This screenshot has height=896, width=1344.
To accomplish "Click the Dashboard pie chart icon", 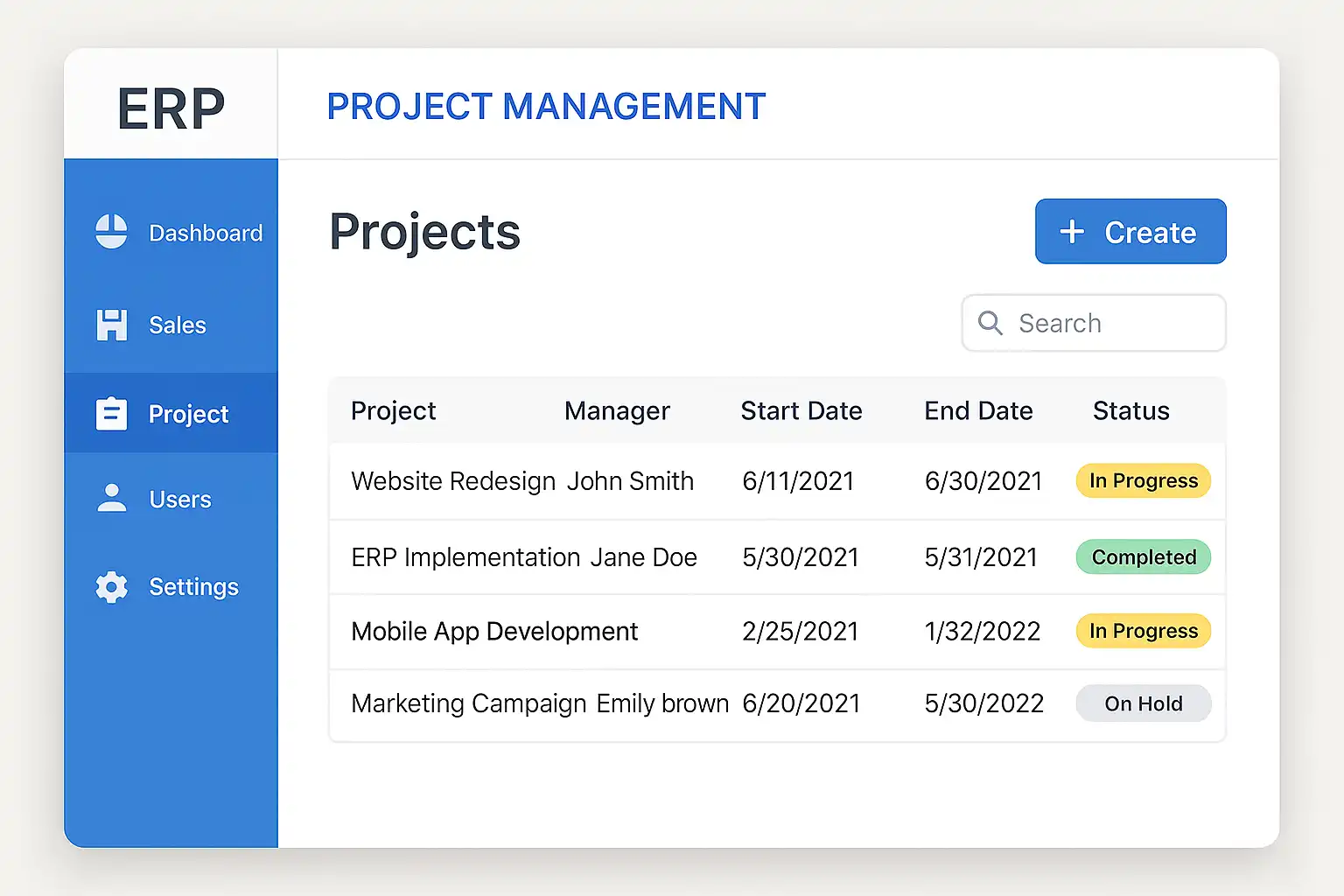I will 111,232.
